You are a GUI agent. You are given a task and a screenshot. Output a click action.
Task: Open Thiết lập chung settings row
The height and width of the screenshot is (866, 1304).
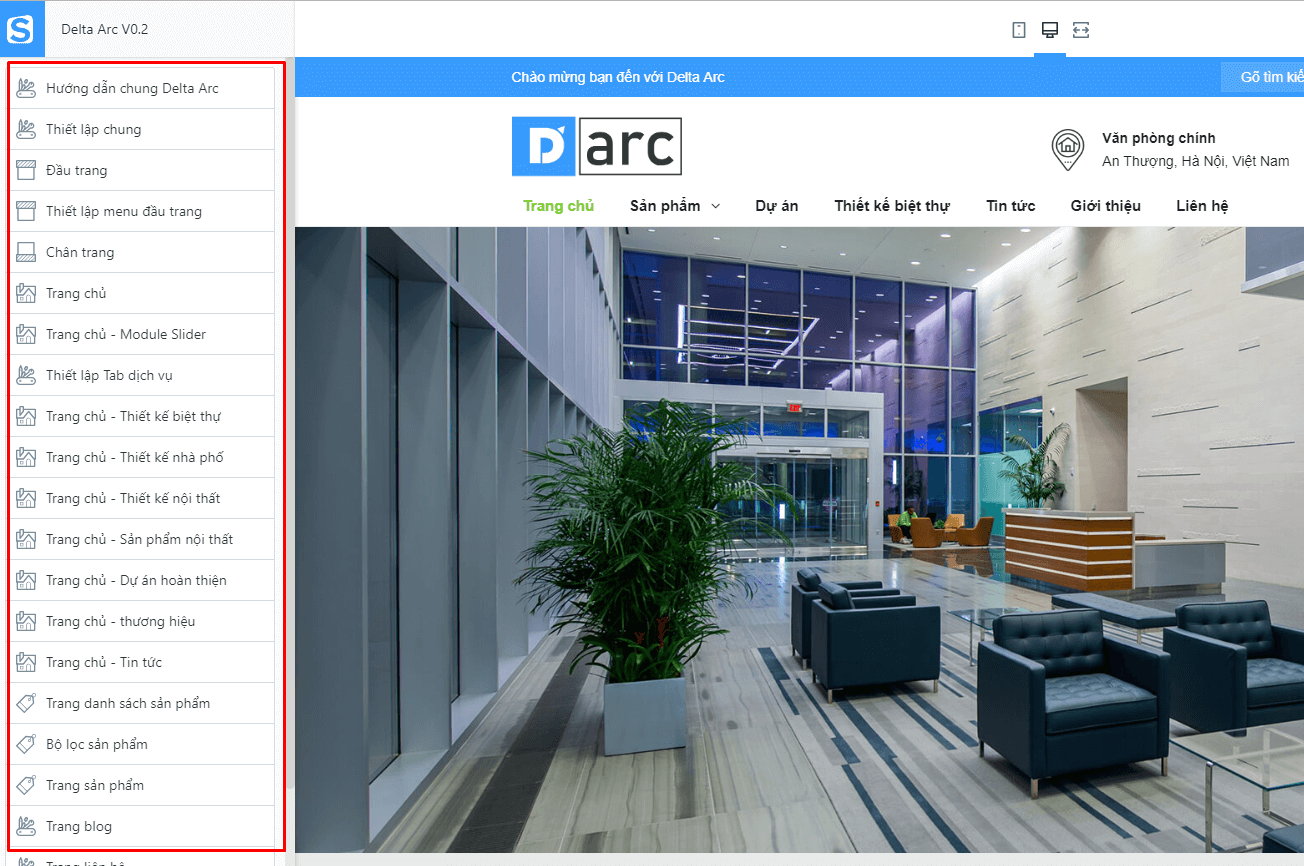coord(142,129)
